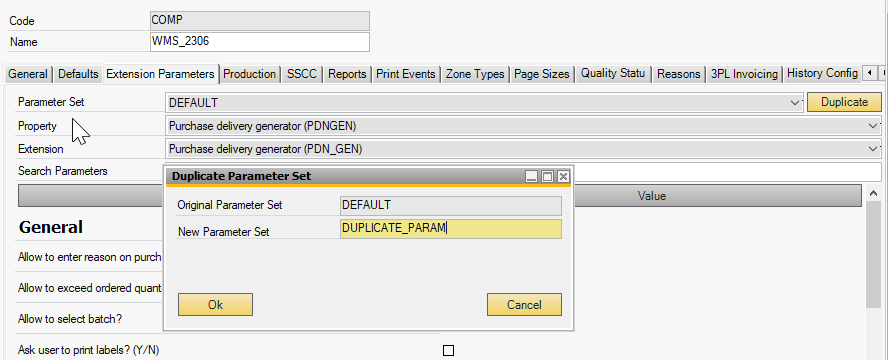Open the SSCC tab

(302, 74)
